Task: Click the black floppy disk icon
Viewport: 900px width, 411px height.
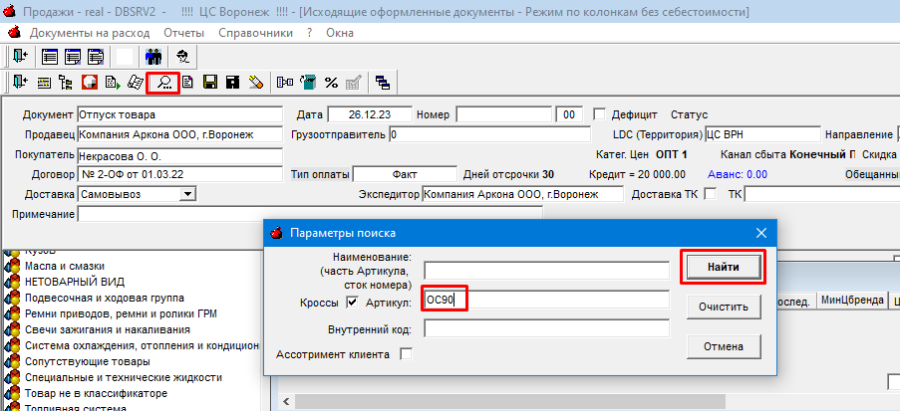Action: 232,83
